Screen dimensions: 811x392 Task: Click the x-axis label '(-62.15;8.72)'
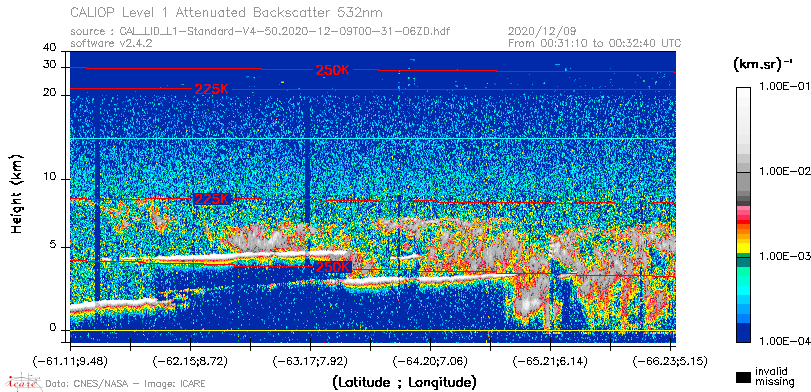pos(190,360)
